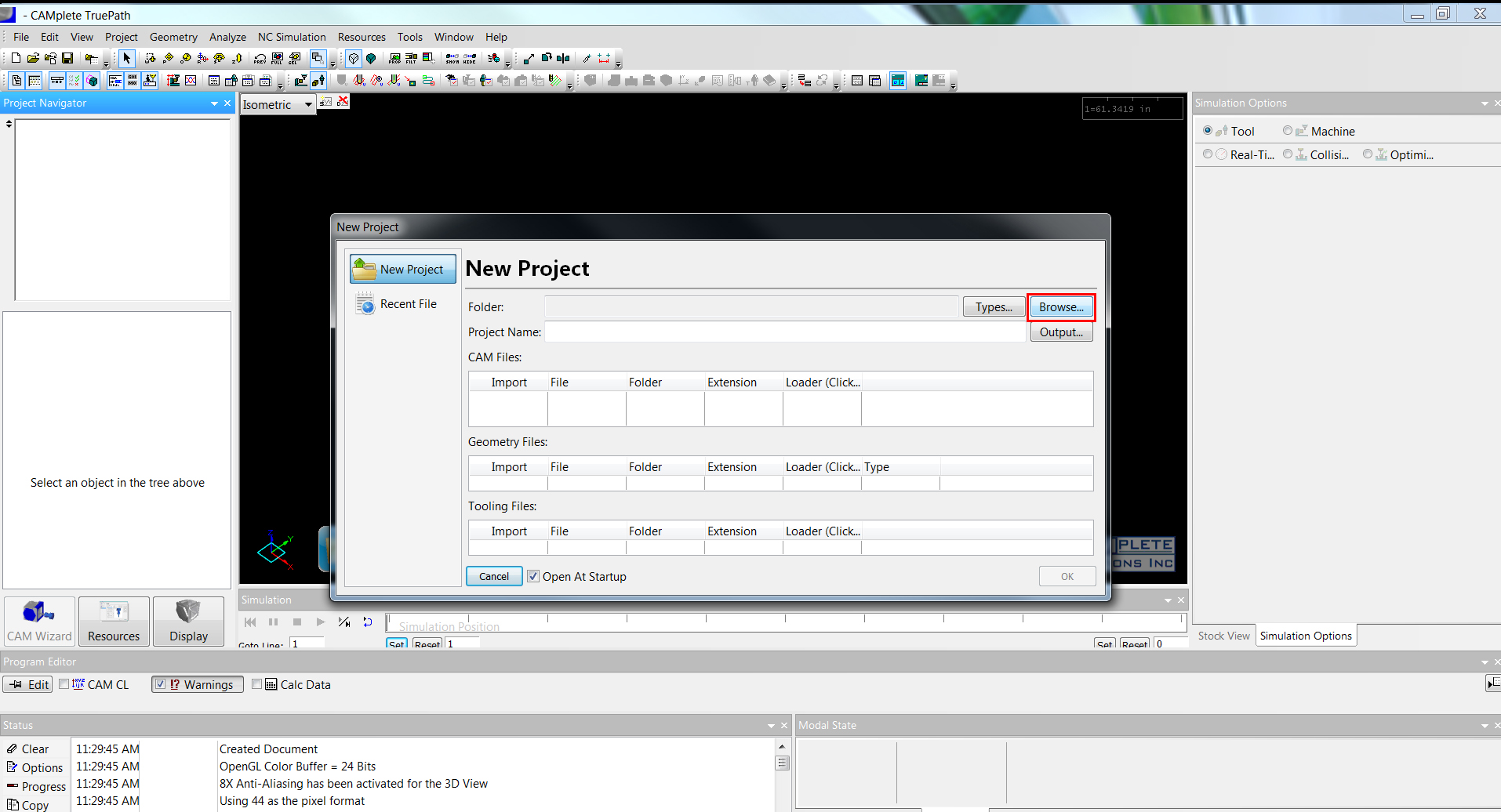Open the Simulation Options panel dropdown arrow
This screenshot has height=812, width=1501.
coord(1485,103)
